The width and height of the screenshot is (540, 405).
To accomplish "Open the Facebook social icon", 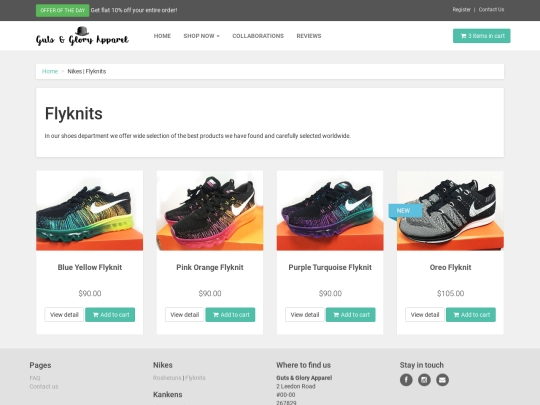I will (406, 380).
